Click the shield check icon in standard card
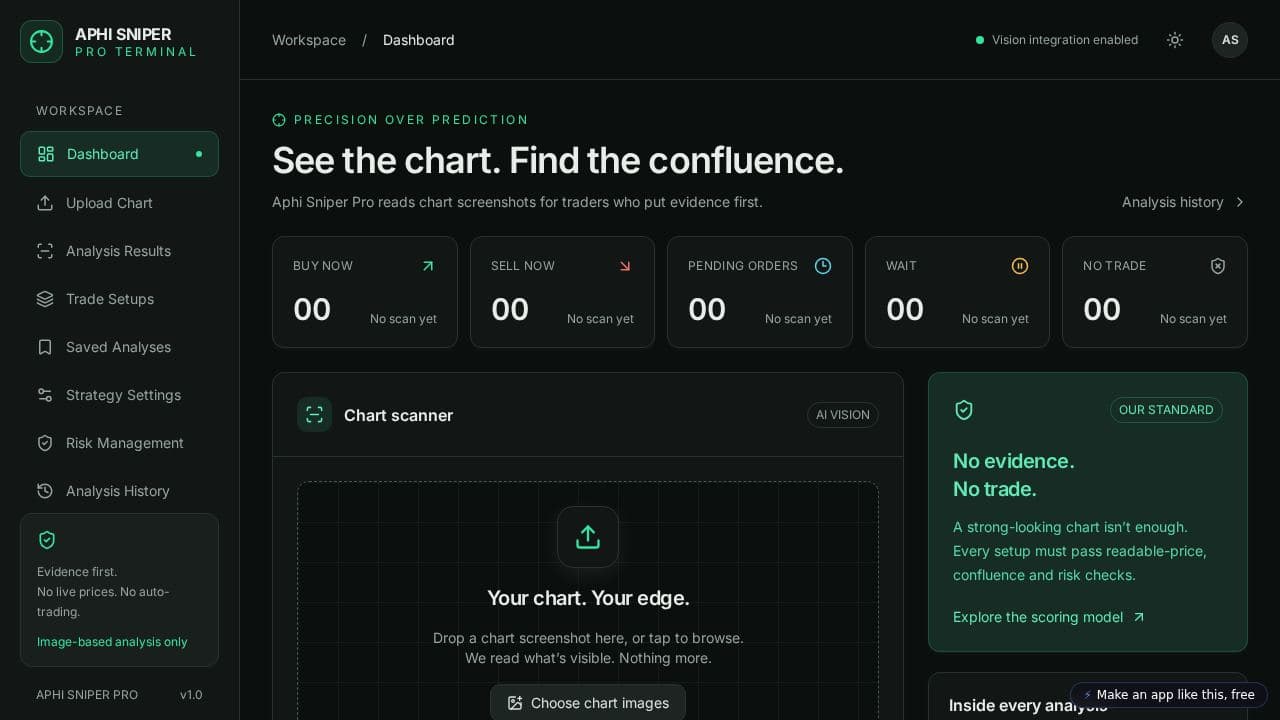The image size is (1280, 720). click(964, 410)
